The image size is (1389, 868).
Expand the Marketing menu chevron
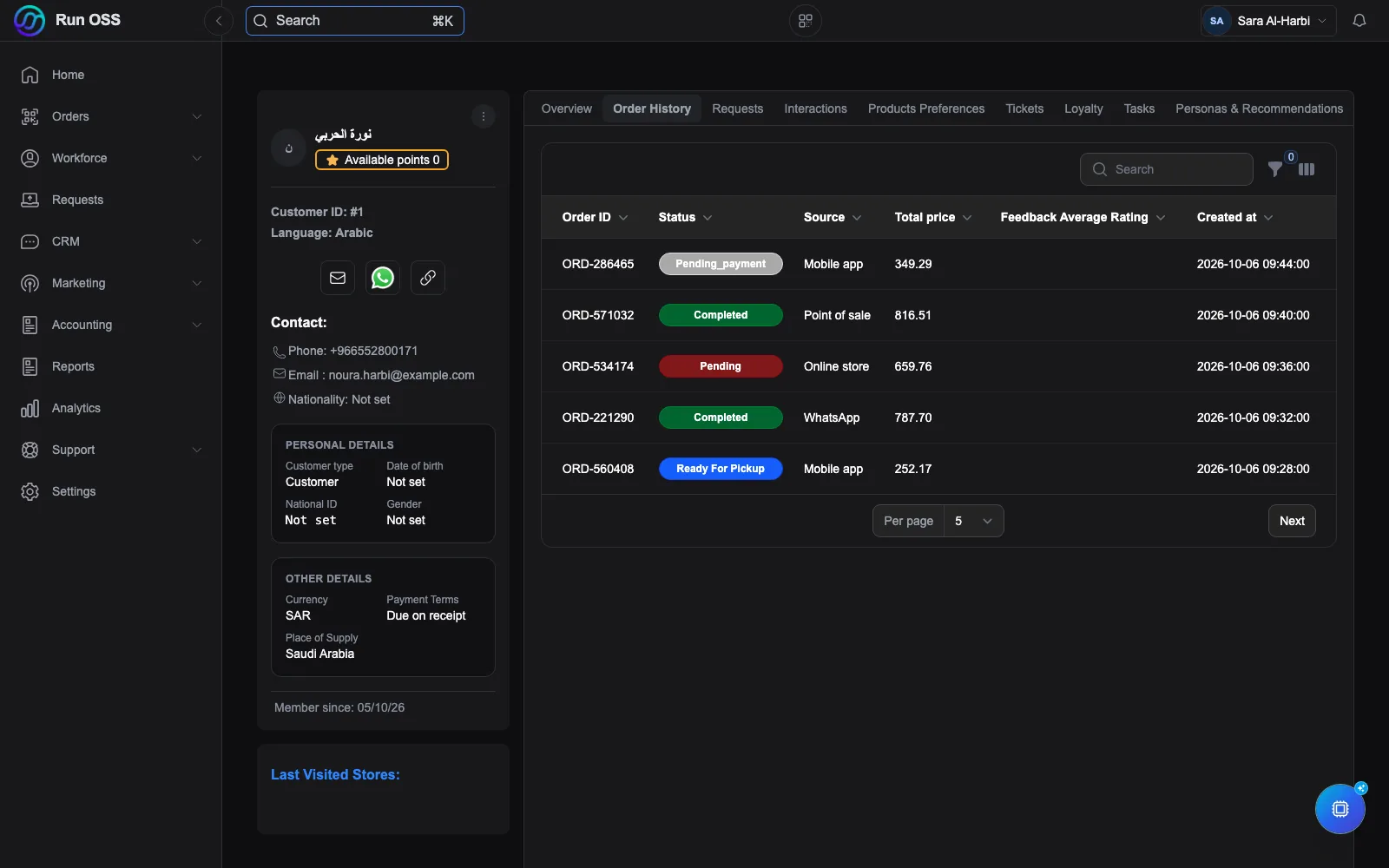point(197,283)
